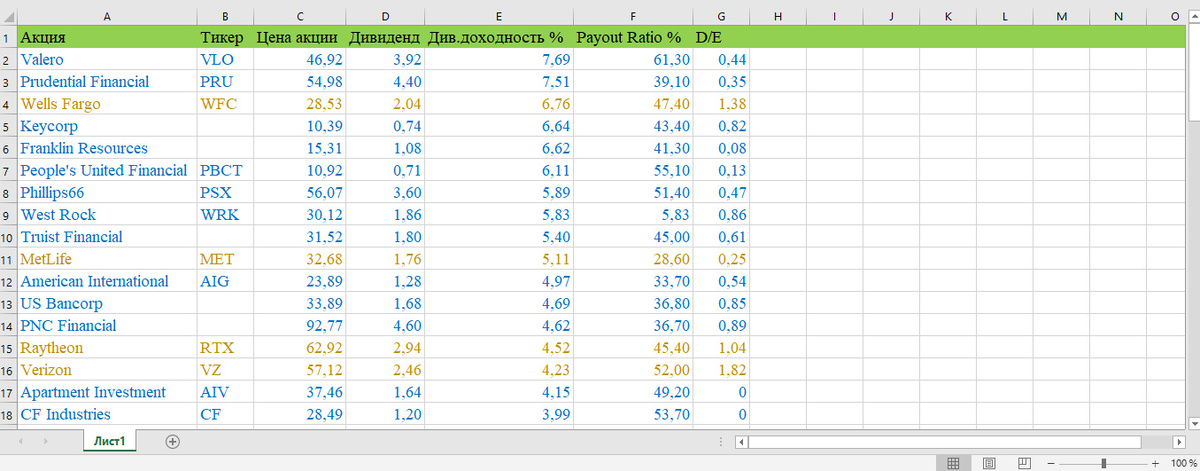Image resolution: width=1200 pixels, height=471 pixels.
Task: Select the 'People's United Financial' cell
Action: pyautogui.click(x=107, y=170)
